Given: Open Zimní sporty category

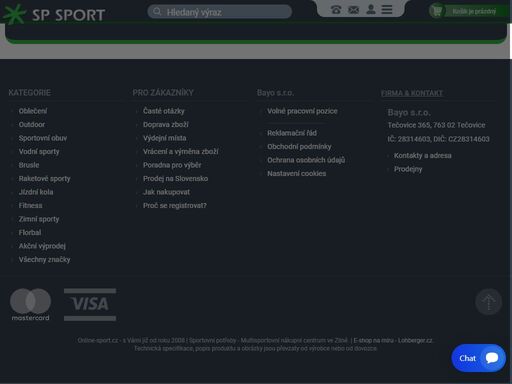Looking at the screenshot, I should (39, 219).
